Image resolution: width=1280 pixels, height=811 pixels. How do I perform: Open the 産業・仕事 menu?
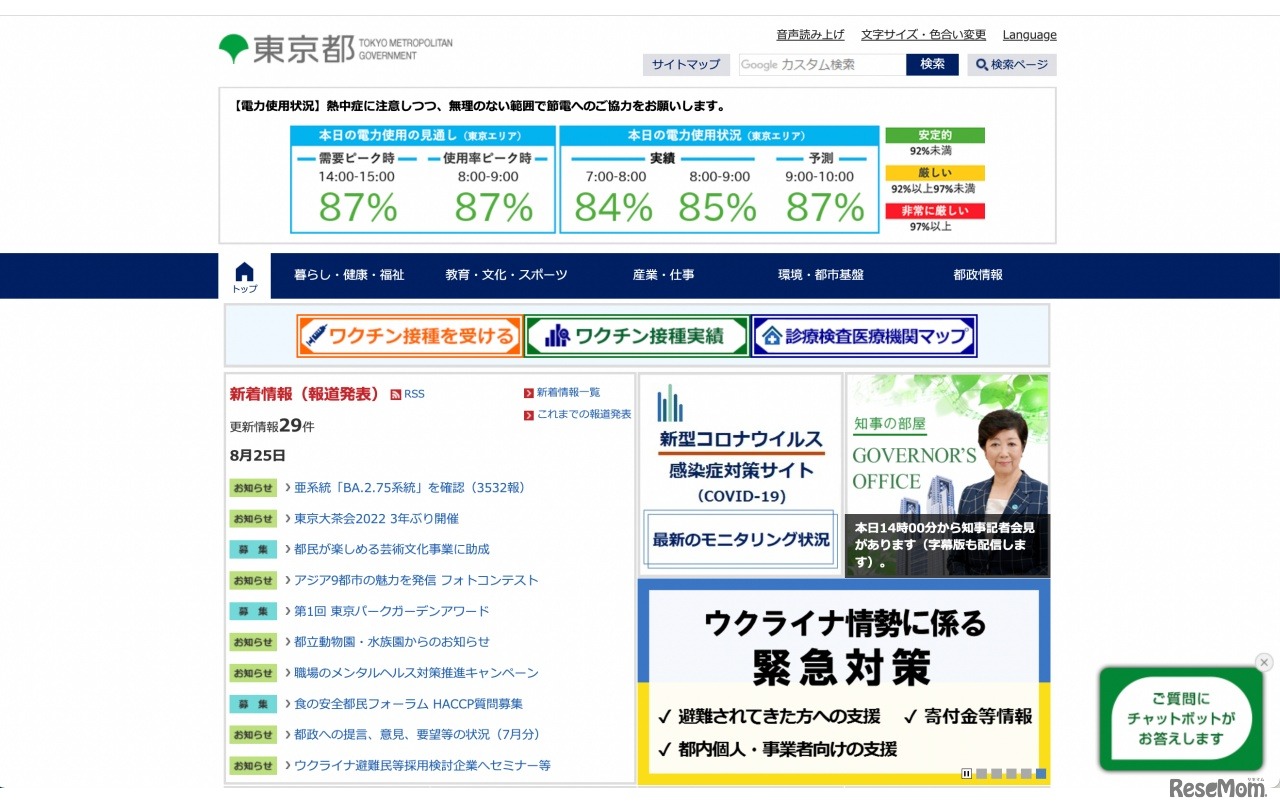click(x=663, y=275)
